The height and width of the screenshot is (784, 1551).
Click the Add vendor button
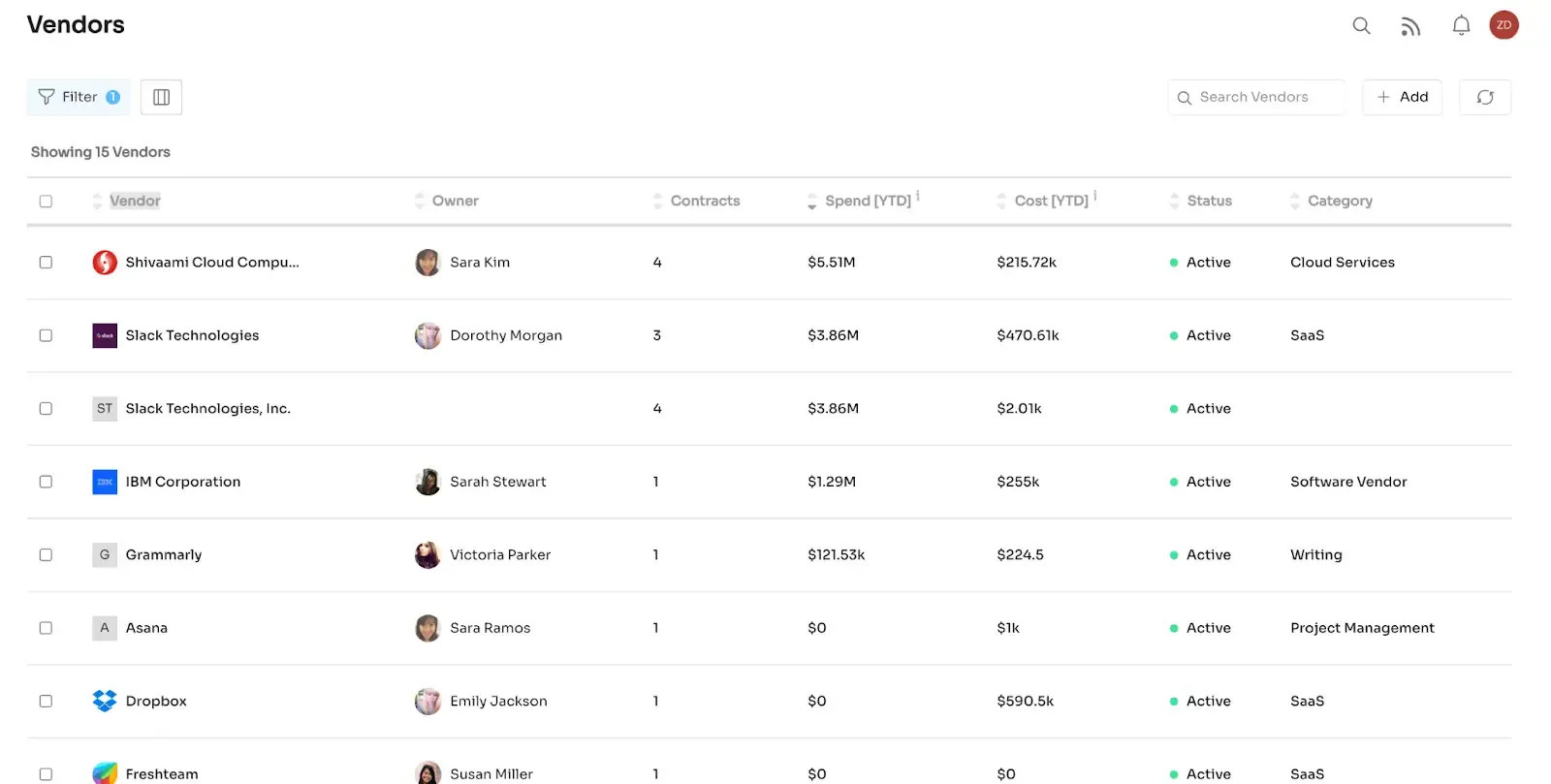tap(1402, 97)
